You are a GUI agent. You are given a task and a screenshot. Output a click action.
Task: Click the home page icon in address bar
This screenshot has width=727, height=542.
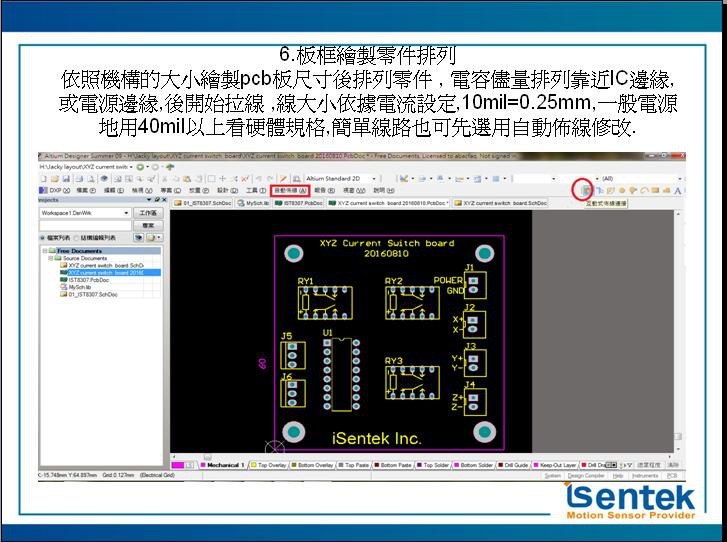[x=170, y=167]
